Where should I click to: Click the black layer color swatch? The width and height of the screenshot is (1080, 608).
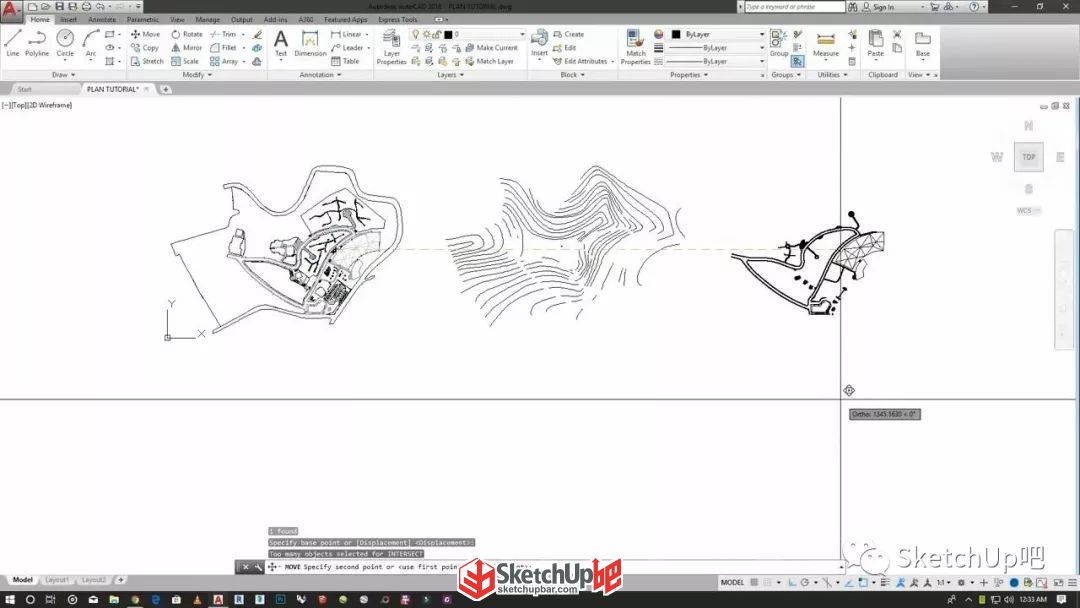448,34
